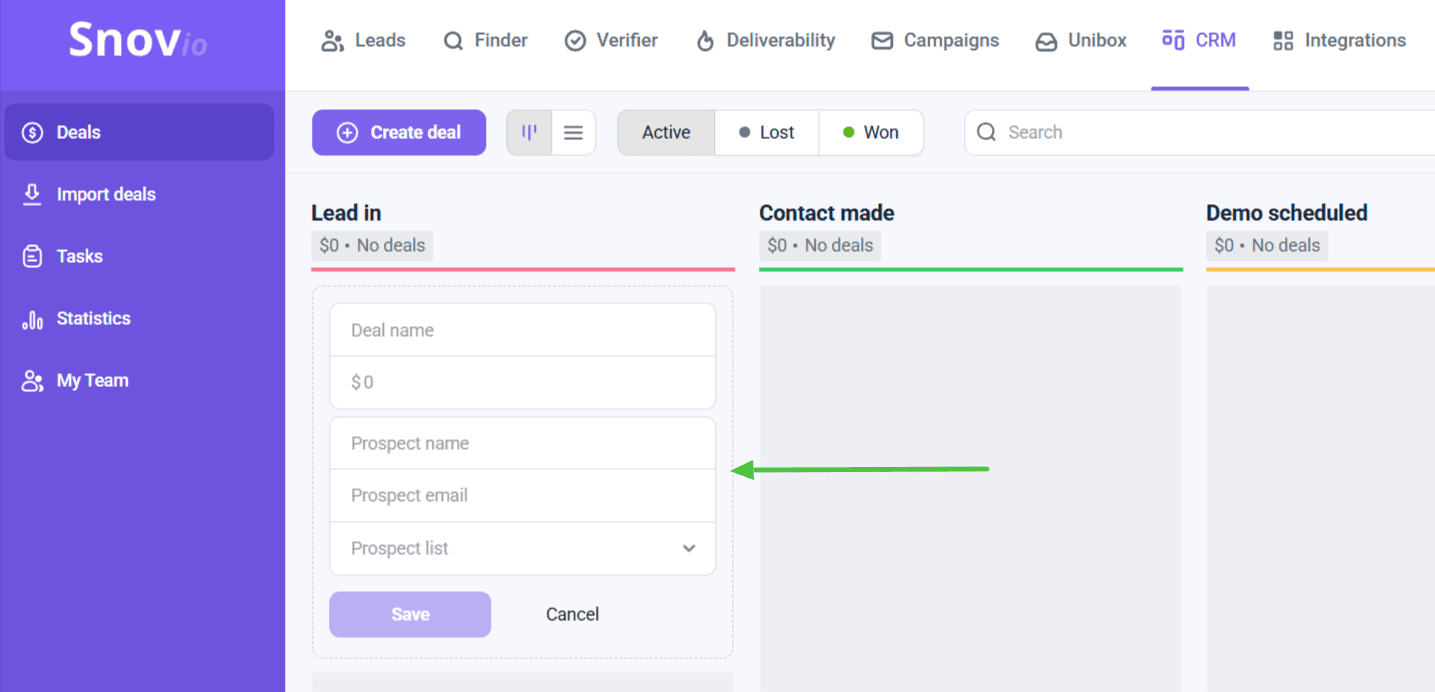Open the Campaigns tab
This screenshot has width=1435, height=692.
point(935,40)
